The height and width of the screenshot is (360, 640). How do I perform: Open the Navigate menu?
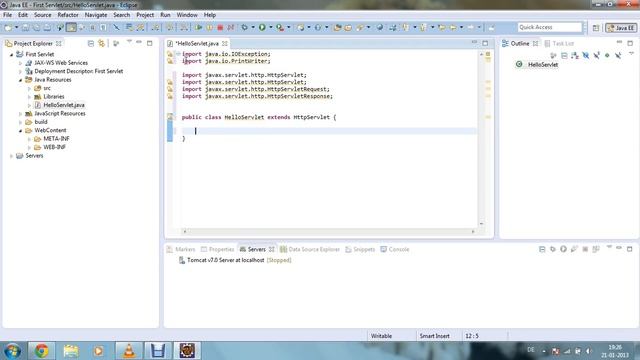tap(96, 15)
